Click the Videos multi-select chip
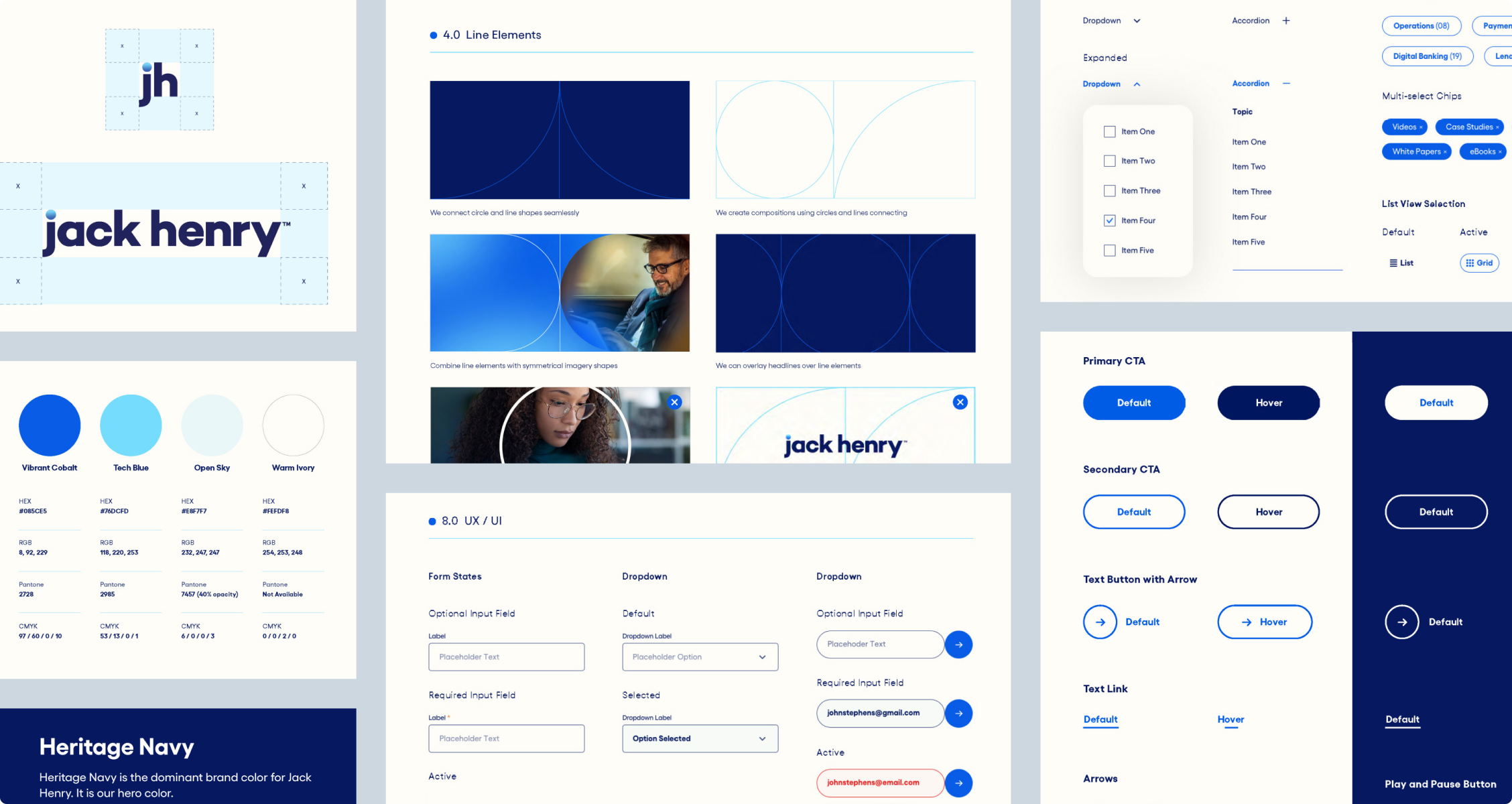This screenshot has width=1512, height=804. (x=1405, y=127)
